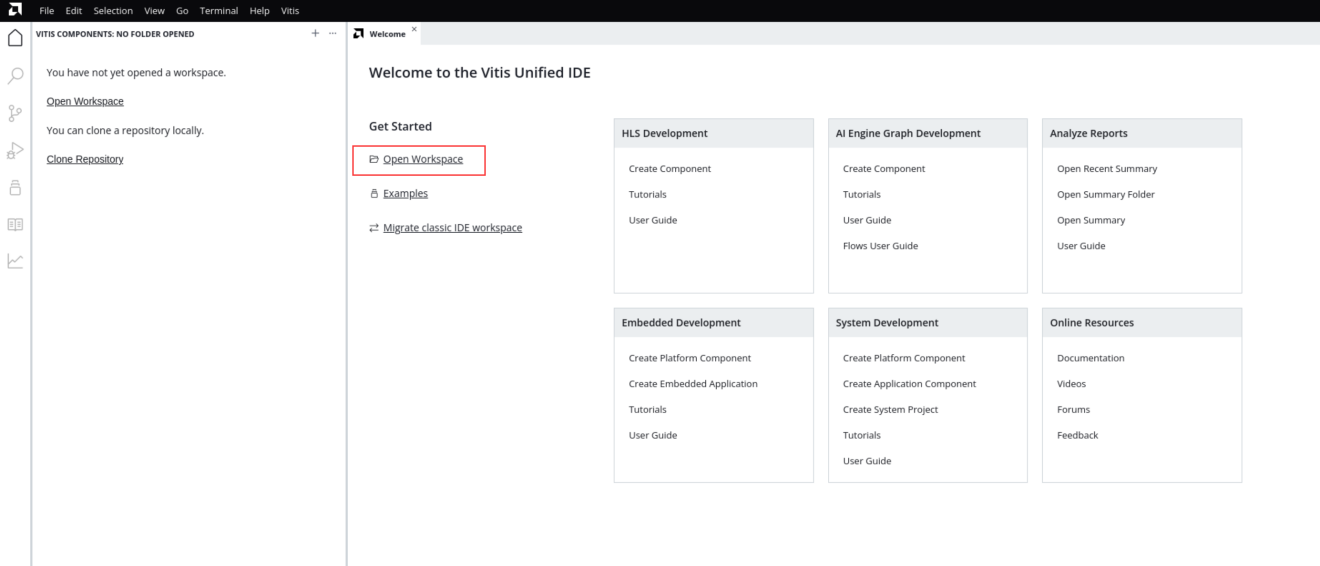This screenshot has height=566, width=1320.
Task: Select the Welcome tab
Action: pyautogui.click(x=387, y=34)
